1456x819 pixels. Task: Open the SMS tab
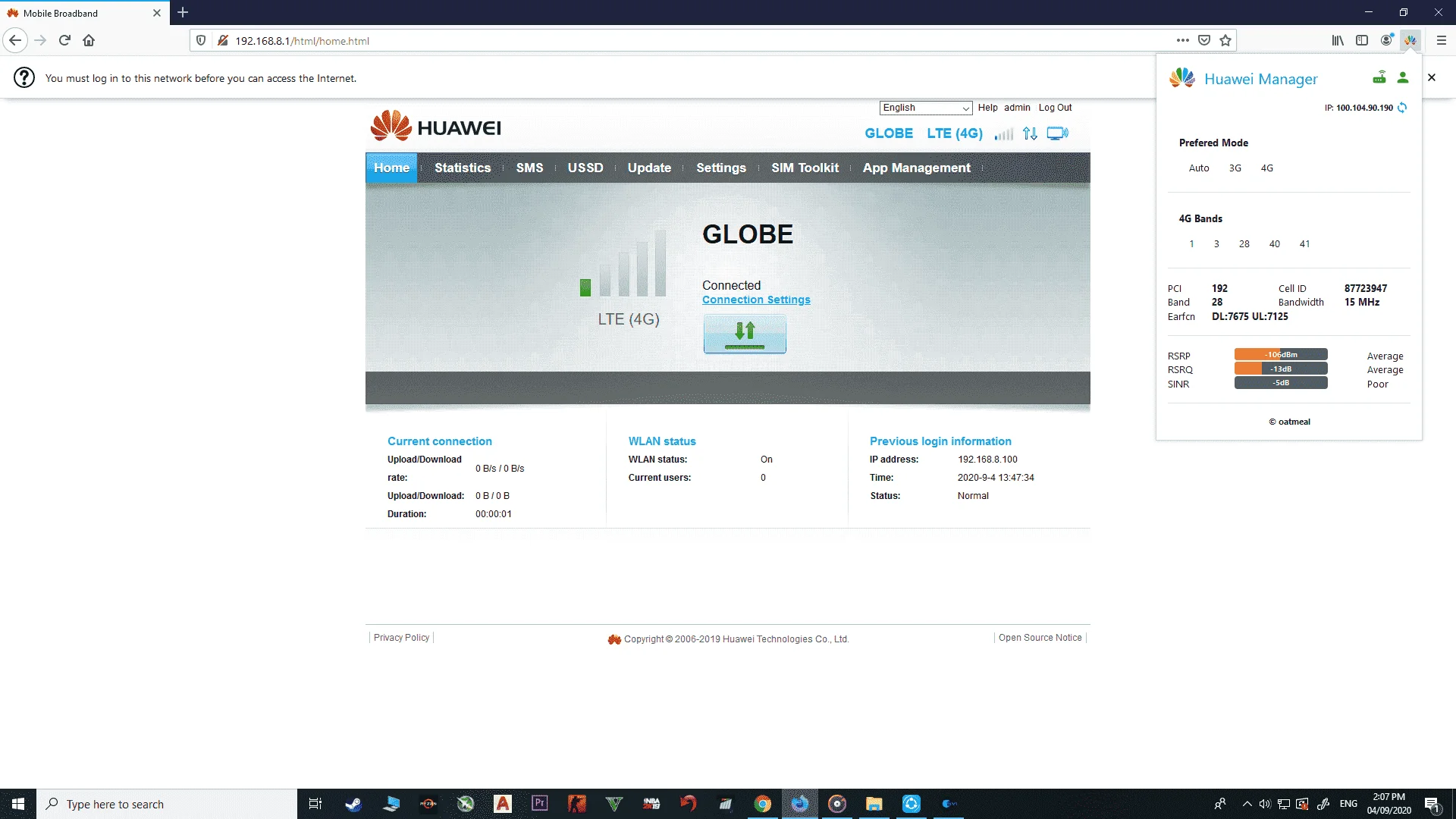coord(529,168)
